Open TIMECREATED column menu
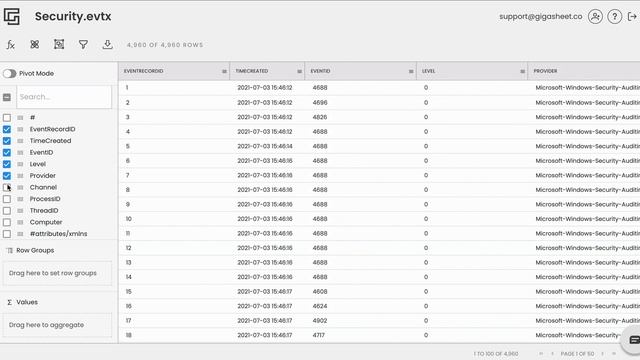The height and width of the screenshot is (360, 640). (x=299, y=71)
